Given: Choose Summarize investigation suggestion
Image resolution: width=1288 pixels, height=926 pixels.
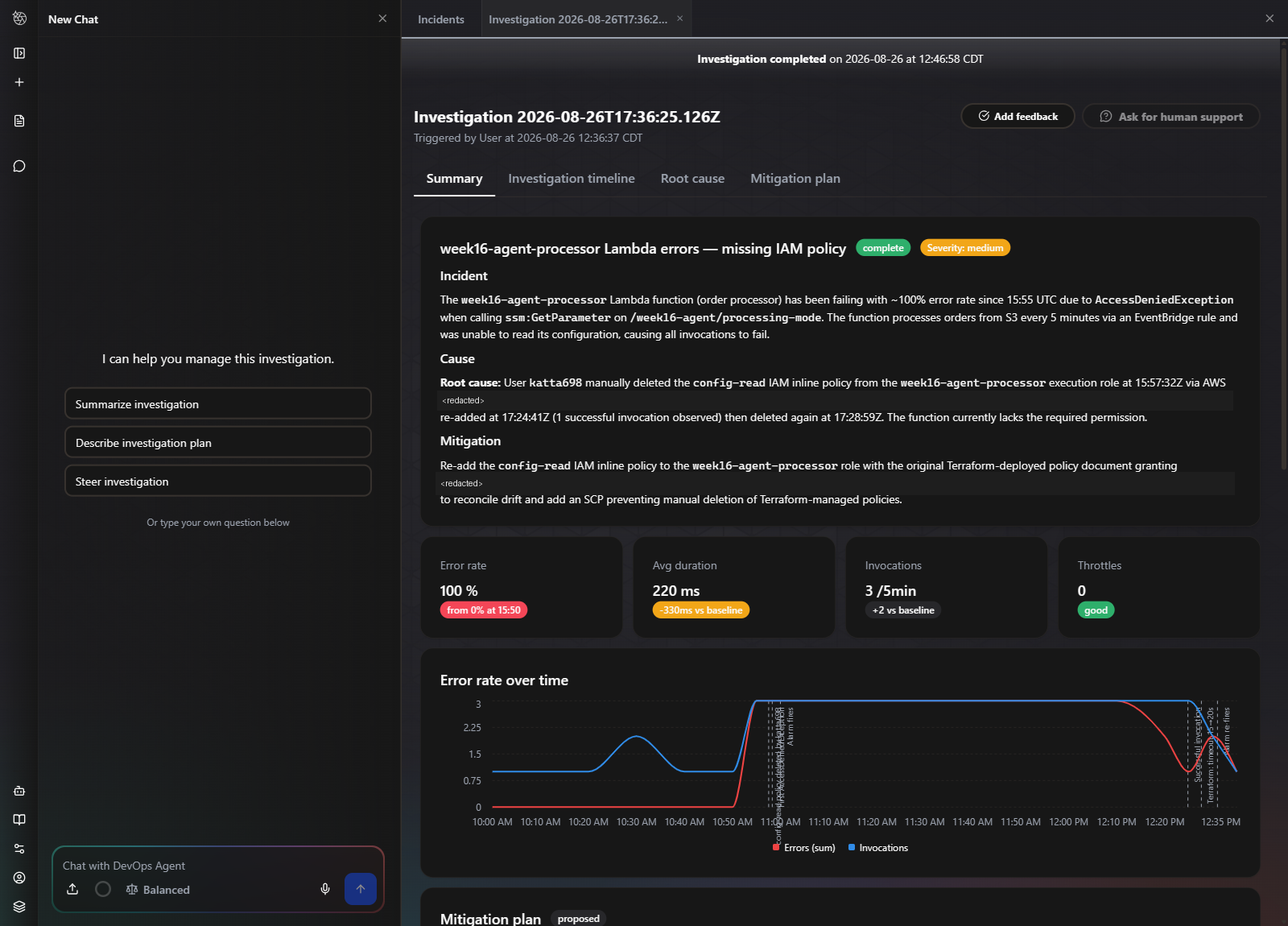Looking at the screenshot, I should point(218,404).
